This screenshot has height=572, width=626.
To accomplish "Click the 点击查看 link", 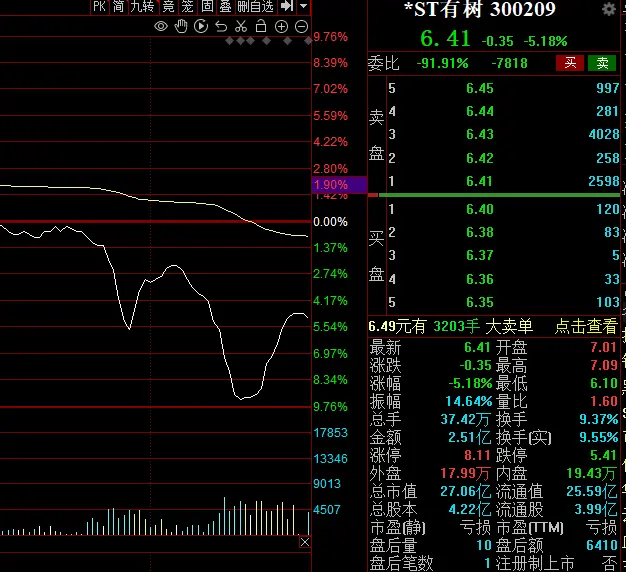I will pyautogui.click(x=586, y=327).
